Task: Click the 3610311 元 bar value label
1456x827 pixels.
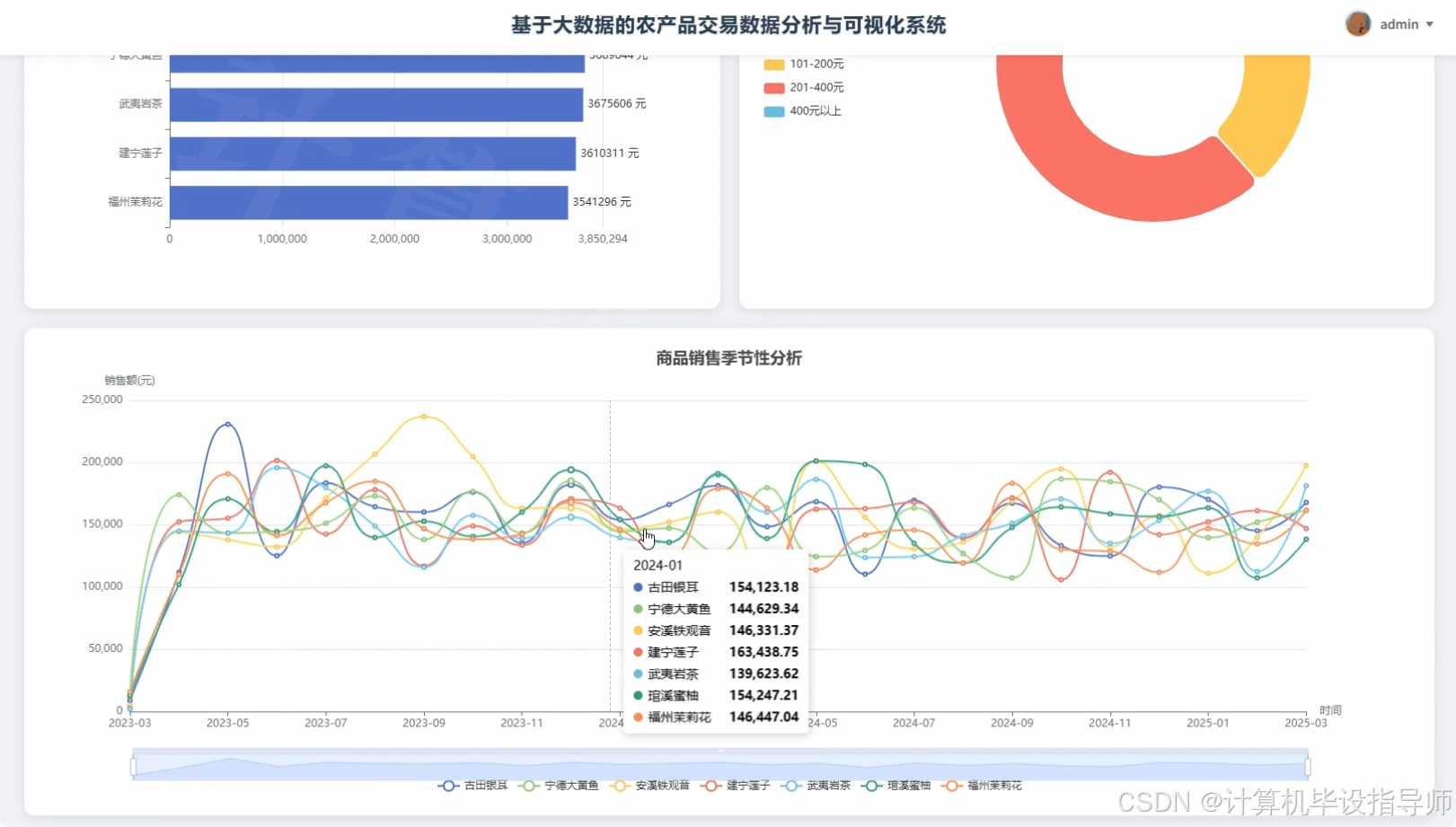Action: pyautogui.click(x=609, y=154)
